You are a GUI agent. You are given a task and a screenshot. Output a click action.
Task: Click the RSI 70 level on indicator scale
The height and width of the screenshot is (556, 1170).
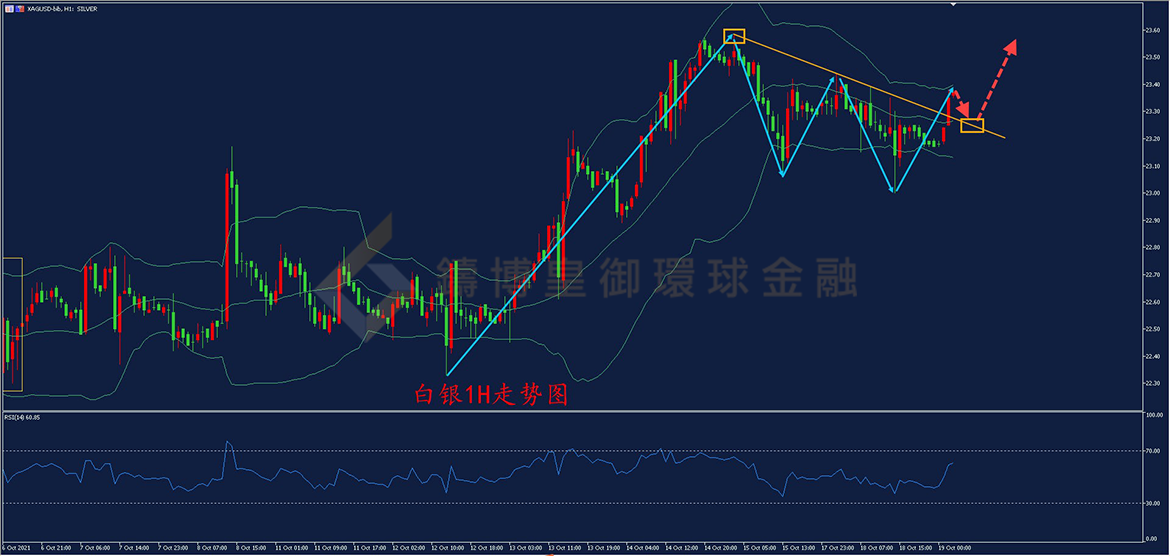(x=1150, y=451)
